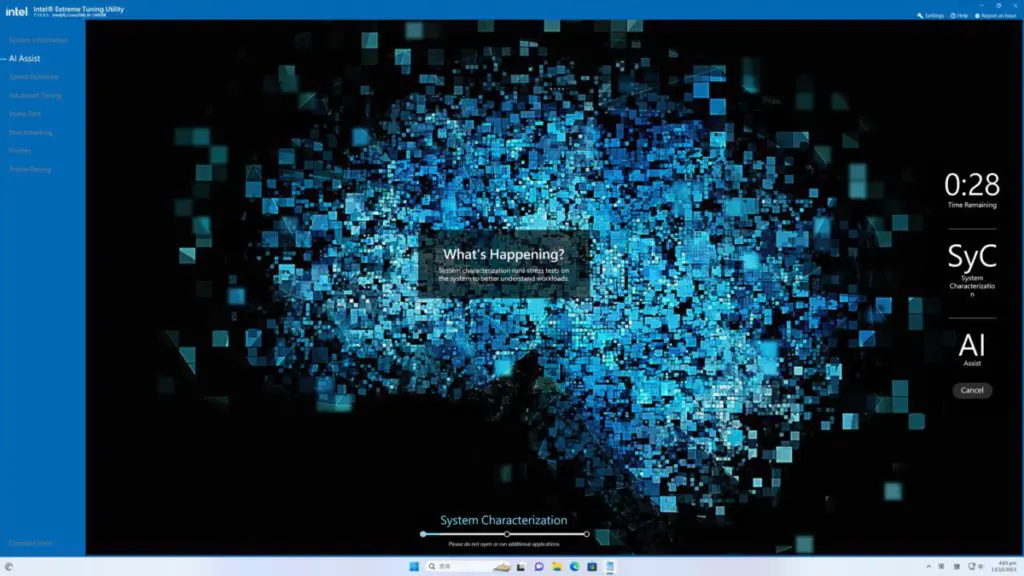Open Settings via the wrench icon
The image size is (1024, 576).
pos(920,16)
